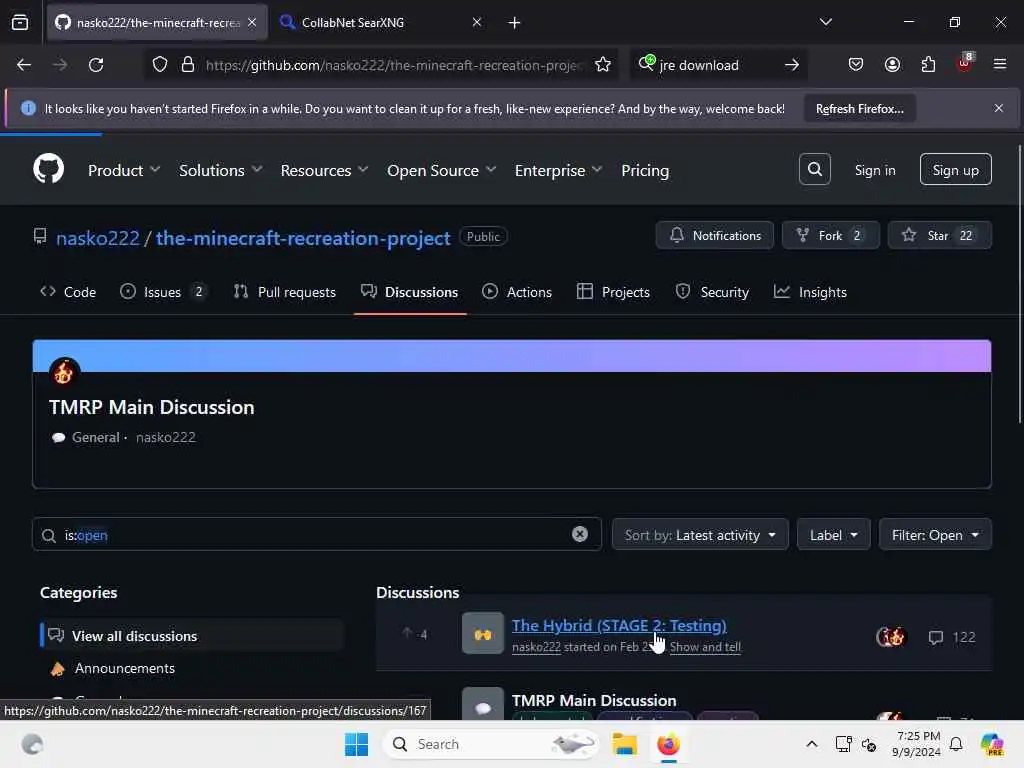The height and width of the screenshot is (768, 1024).
Task: Clear the is:open search filter
Action: (579, 534)
